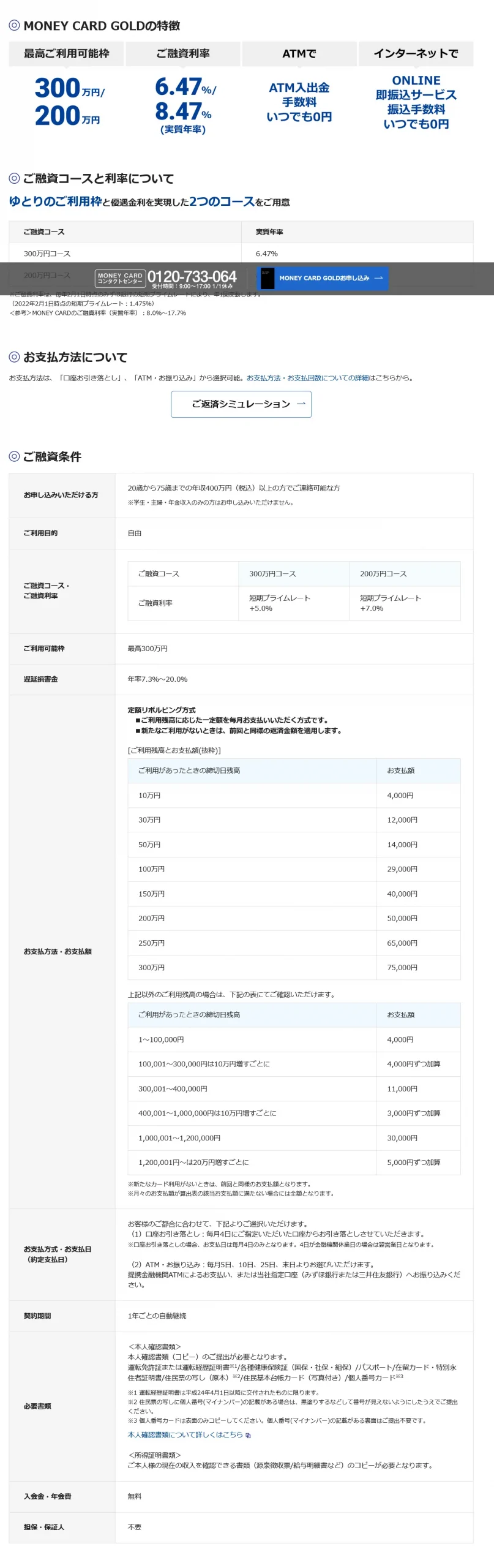Image resolution: width=494 pixels, height=1568 pixels.
Task: Click the <所得証明書類> heading text
Action: [154, 1455]
